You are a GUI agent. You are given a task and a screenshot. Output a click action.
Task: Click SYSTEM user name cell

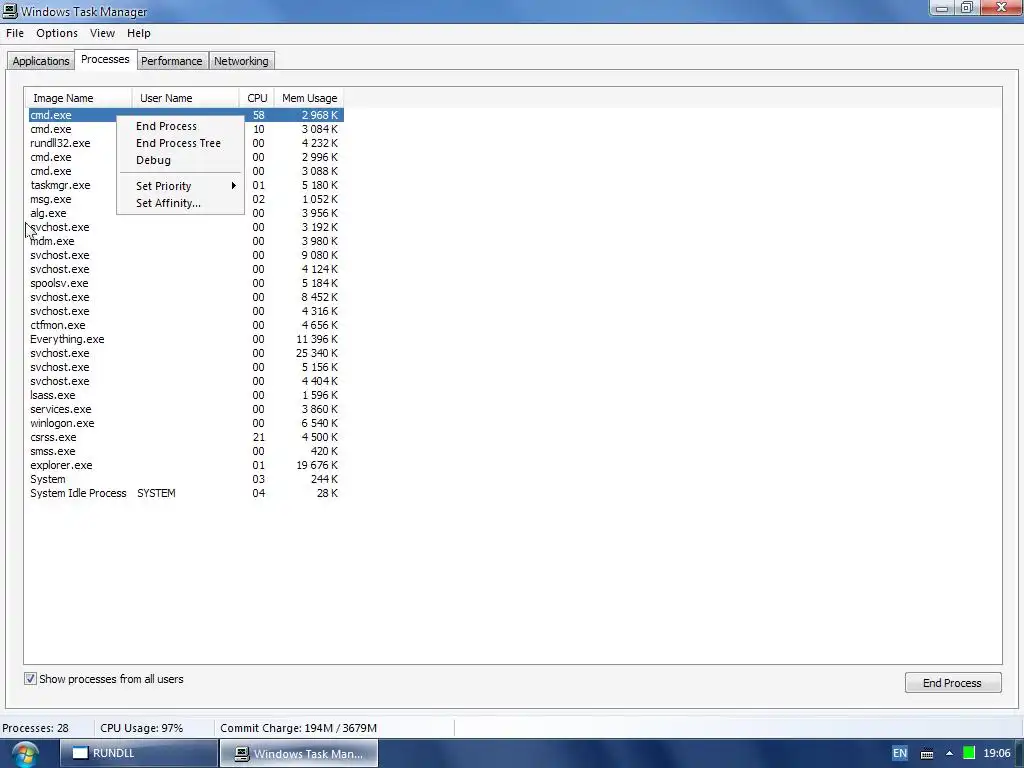156,494
